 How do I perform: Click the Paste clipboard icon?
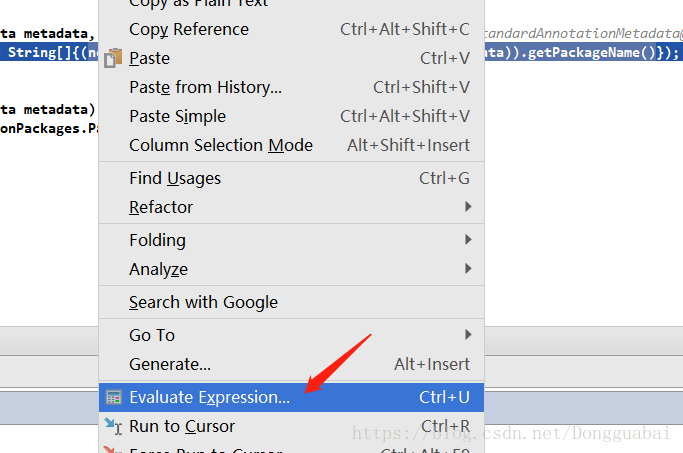tap(113, 58)
